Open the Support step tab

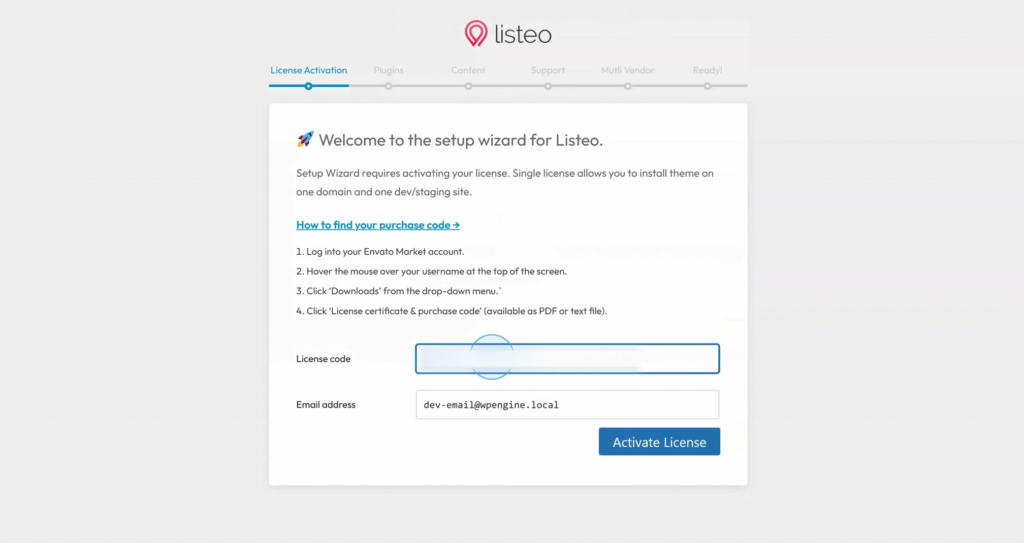point(548,70)
